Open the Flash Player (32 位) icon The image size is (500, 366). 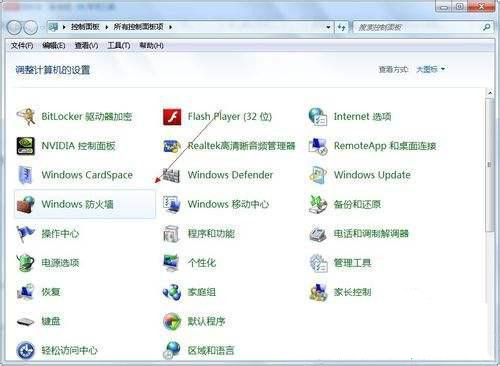172,117
